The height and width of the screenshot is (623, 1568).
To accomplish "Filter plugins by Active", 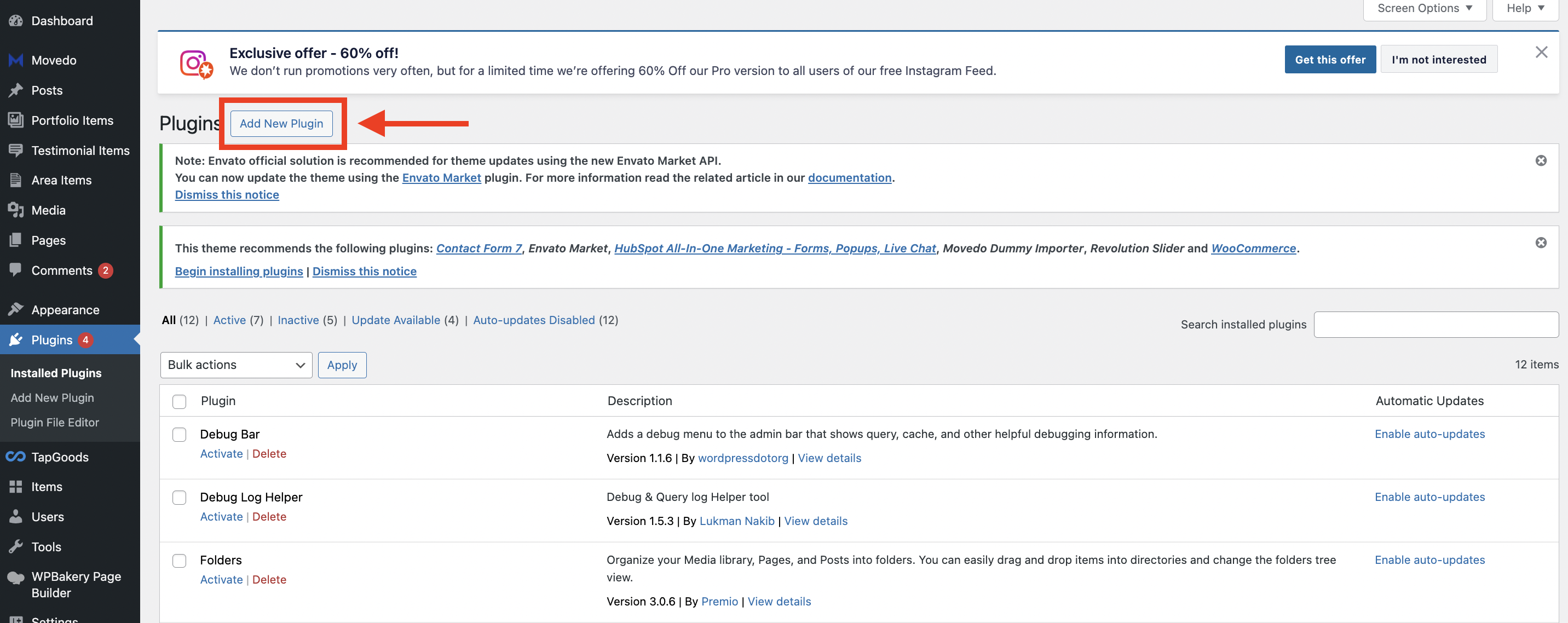I will 229,320.
